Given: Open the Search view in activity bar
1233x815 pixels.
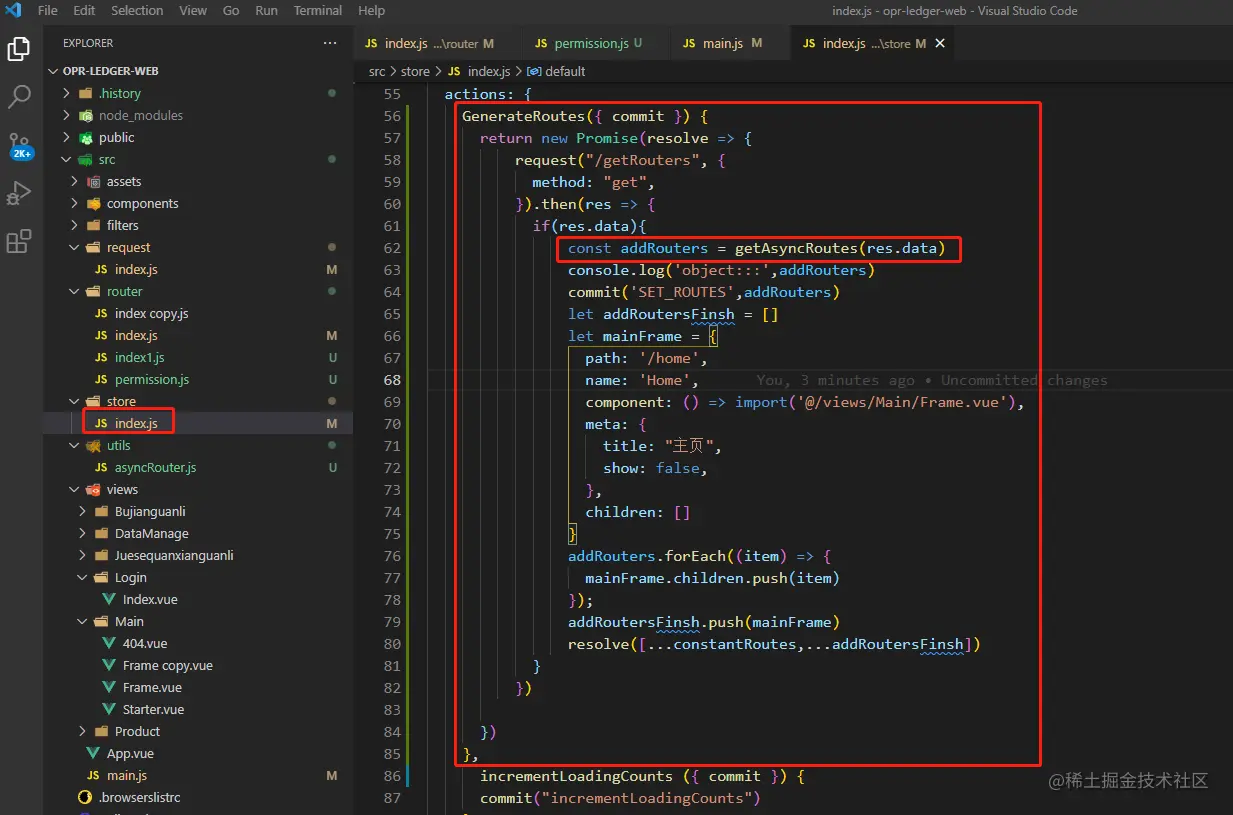Looking at the screenshot, I should tap(19, 97).
